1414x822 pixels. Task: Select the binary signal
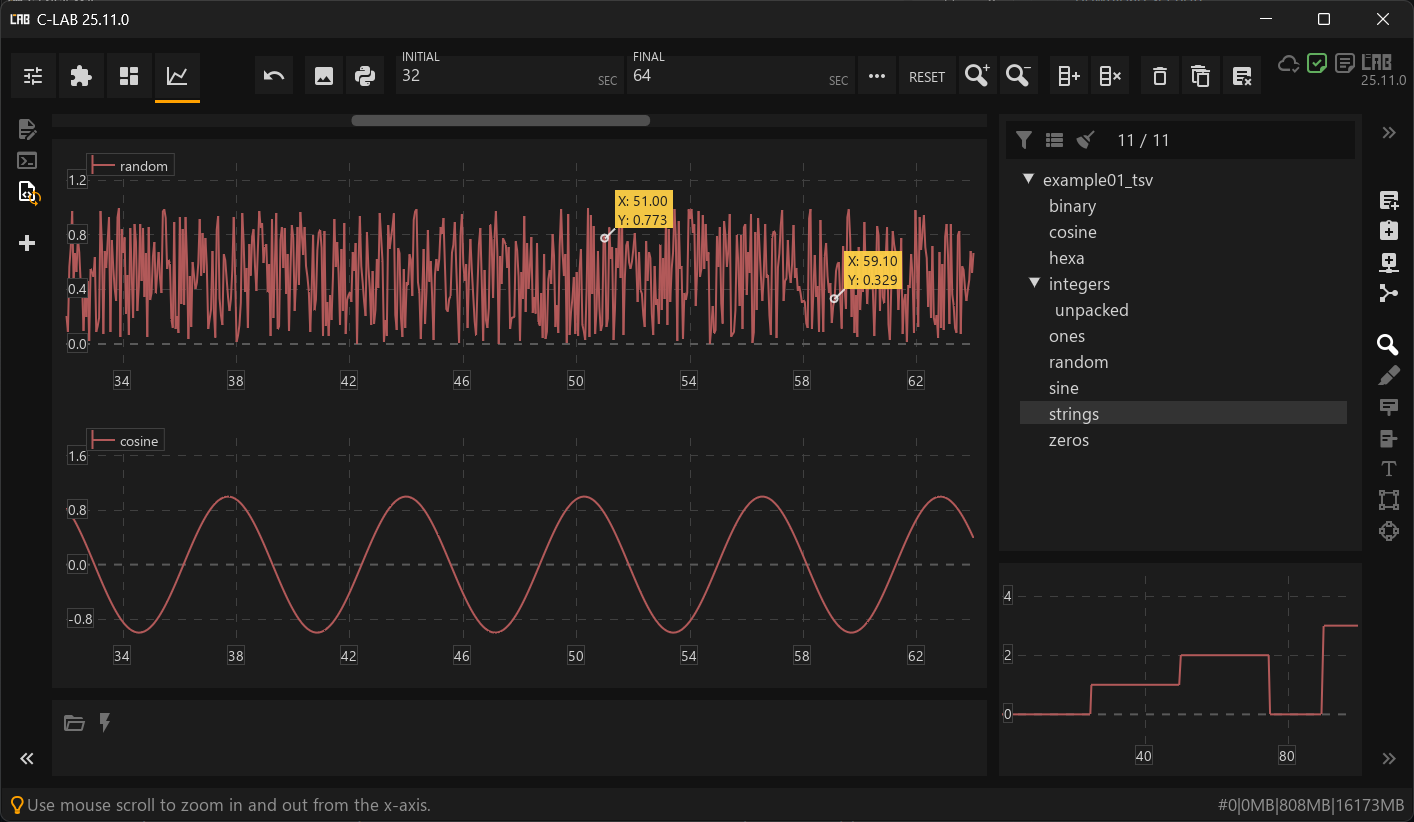click(x=1072, y=206)
